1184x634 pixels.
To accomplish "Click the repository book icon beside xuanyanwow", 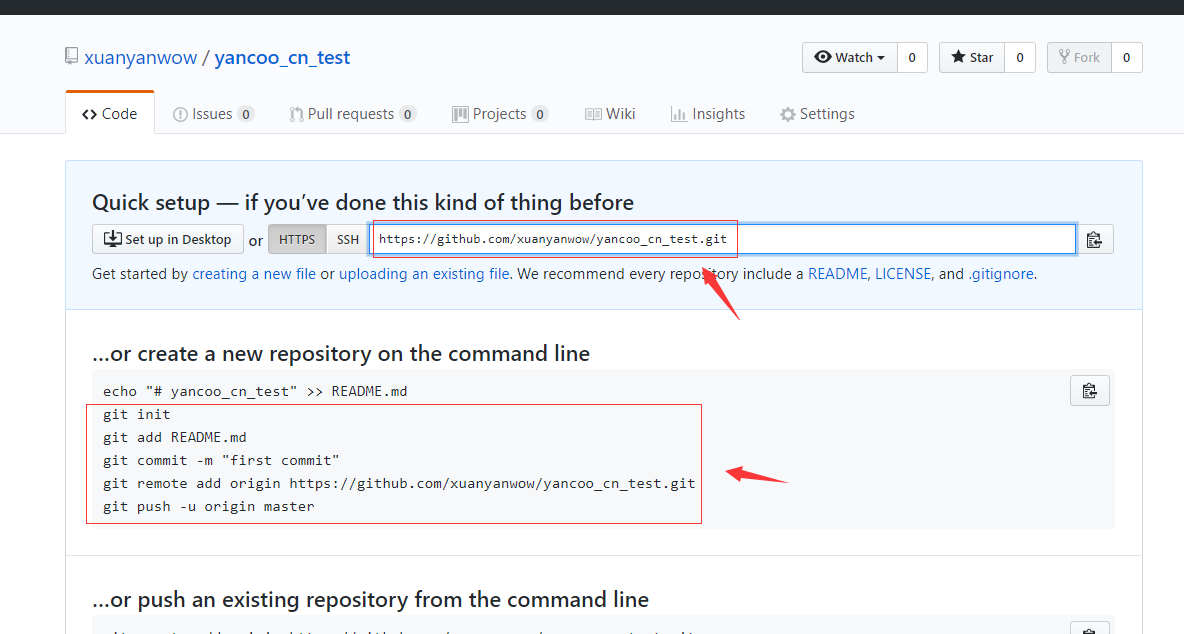I will (x=72, y=57).
